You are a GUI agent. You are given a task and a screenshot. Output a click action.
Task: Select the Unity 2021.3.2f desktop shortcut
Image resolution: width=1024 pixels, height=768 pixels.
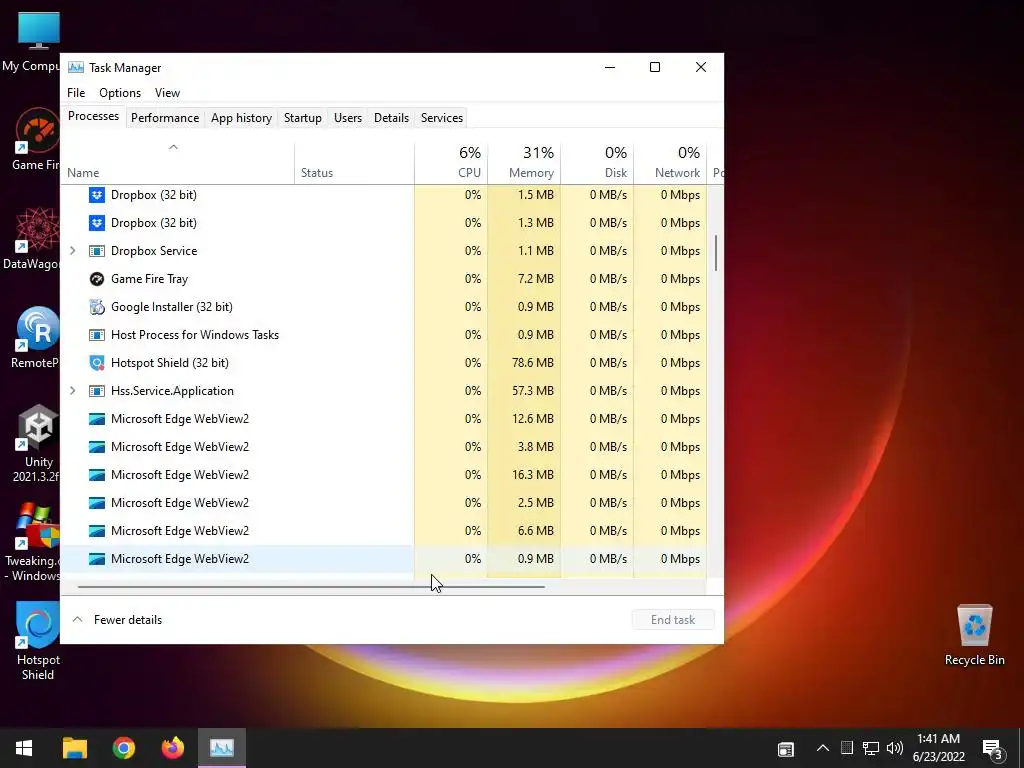37,444
